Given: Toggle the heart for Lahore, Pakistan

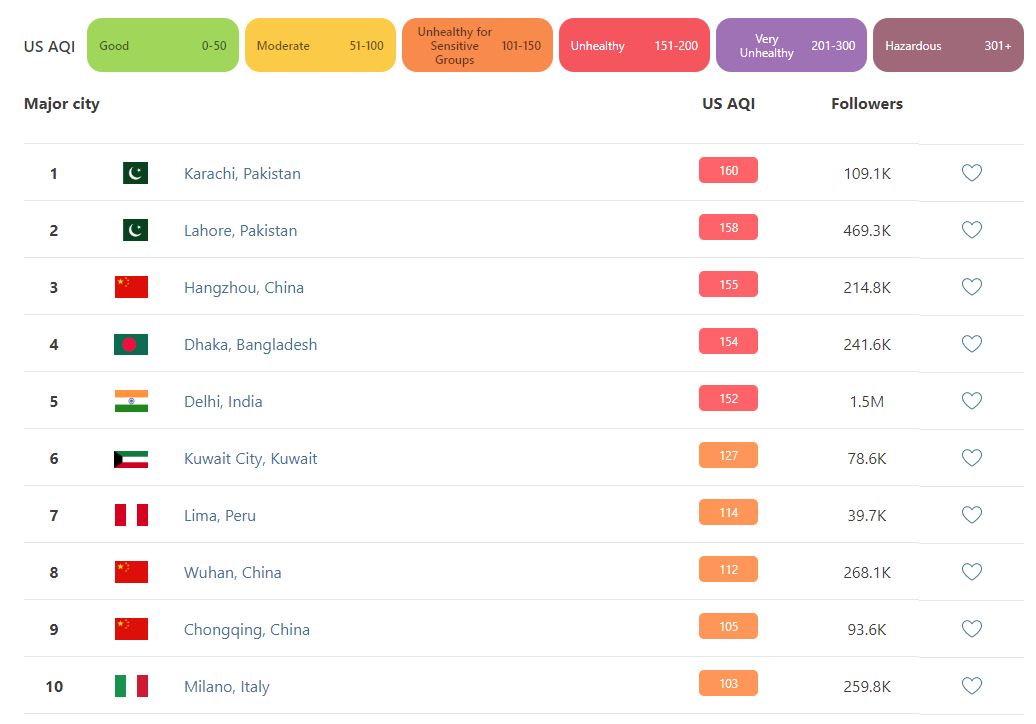Looking at the screenshot, I should pos(971,230).
